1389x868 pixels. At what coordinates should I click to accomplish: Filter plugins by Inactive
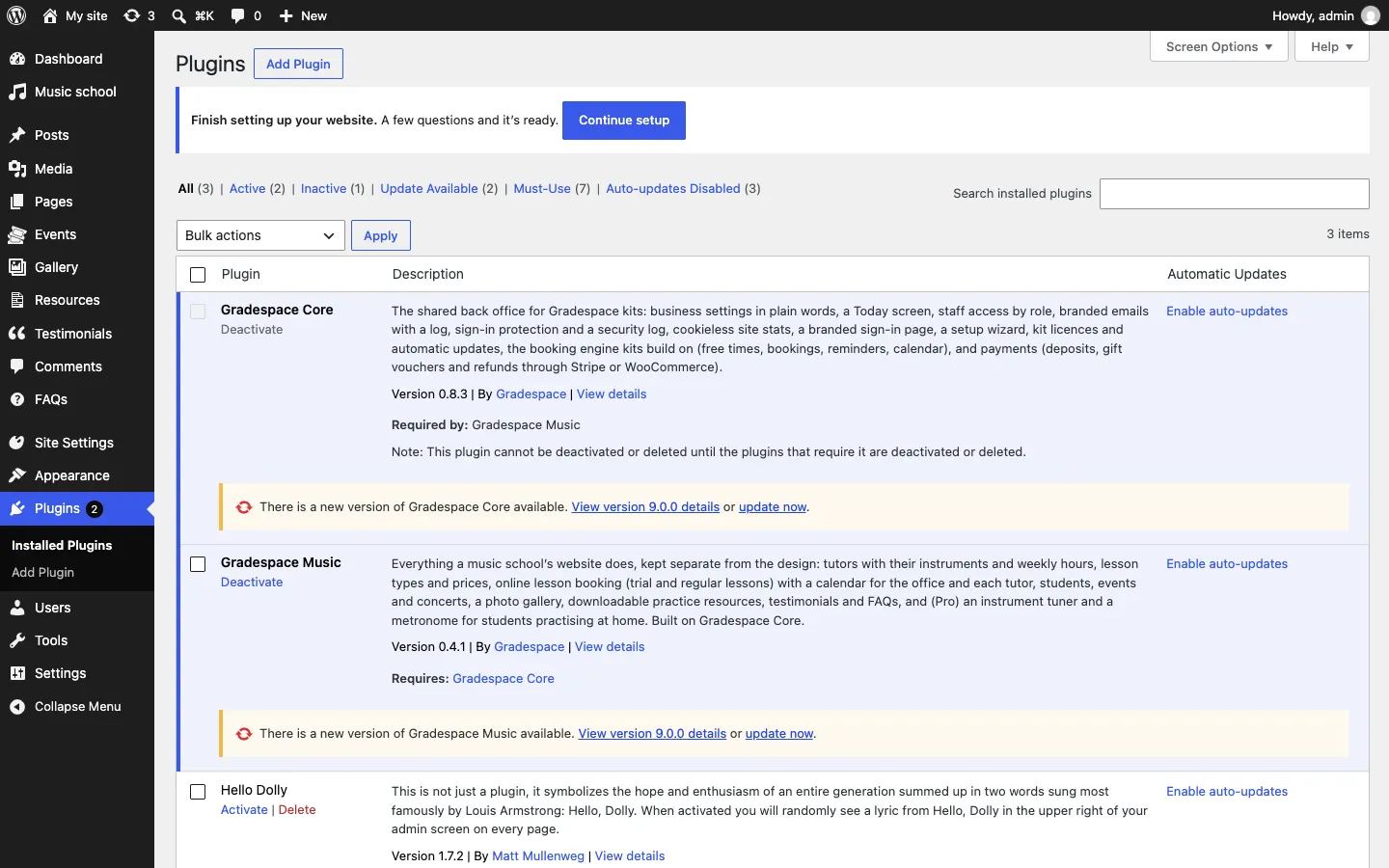pyautogui.click(x=323, y=189)
